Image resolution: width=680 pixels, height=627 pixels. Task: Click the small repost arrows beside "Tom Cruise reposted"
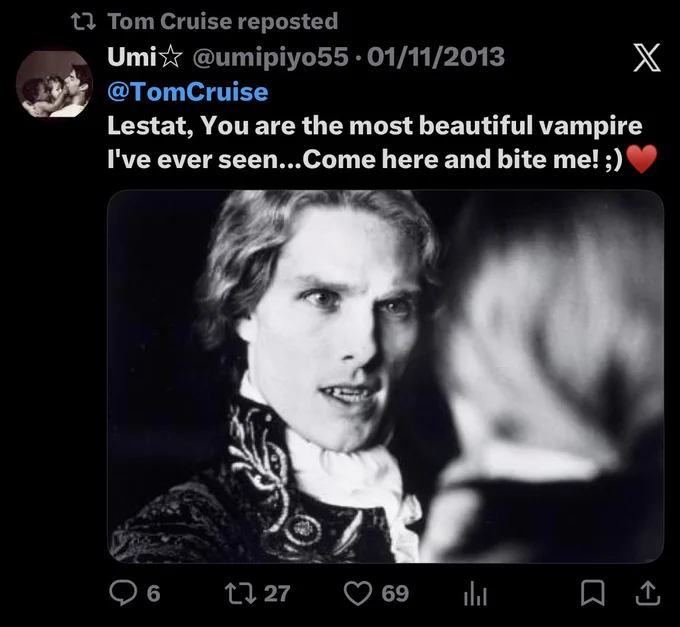point(83,22)
